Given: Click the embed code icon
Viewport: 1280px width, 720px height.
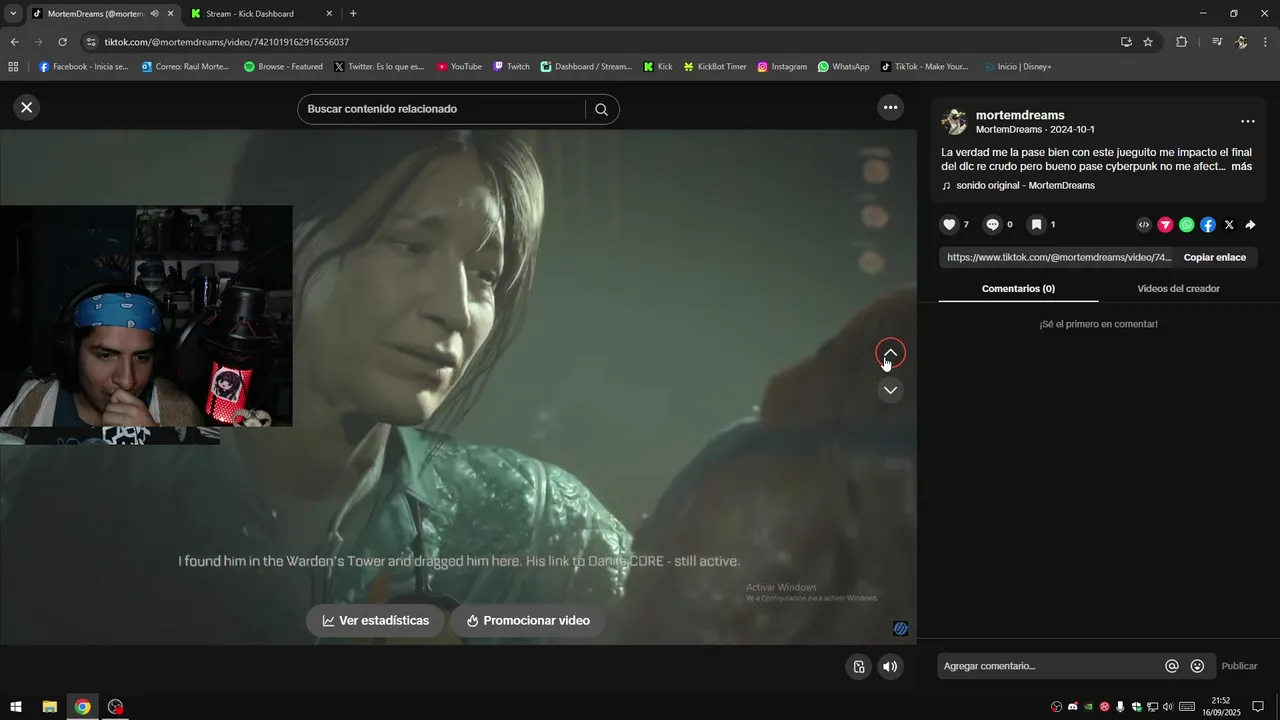Looking at the screenshot, I should 1144,225.
